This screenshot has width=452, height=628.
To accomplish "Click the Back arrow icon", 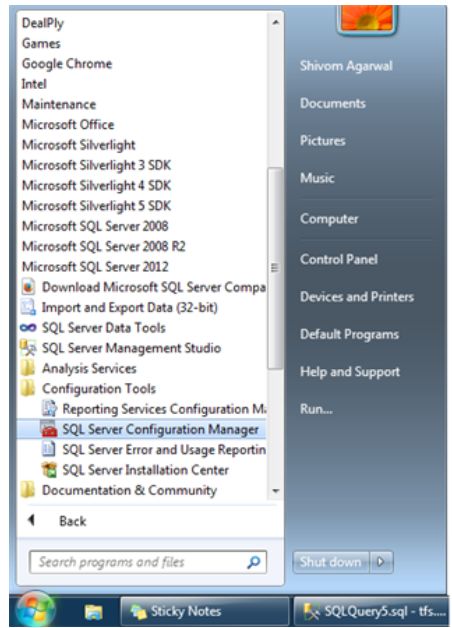I will (31, 520).
